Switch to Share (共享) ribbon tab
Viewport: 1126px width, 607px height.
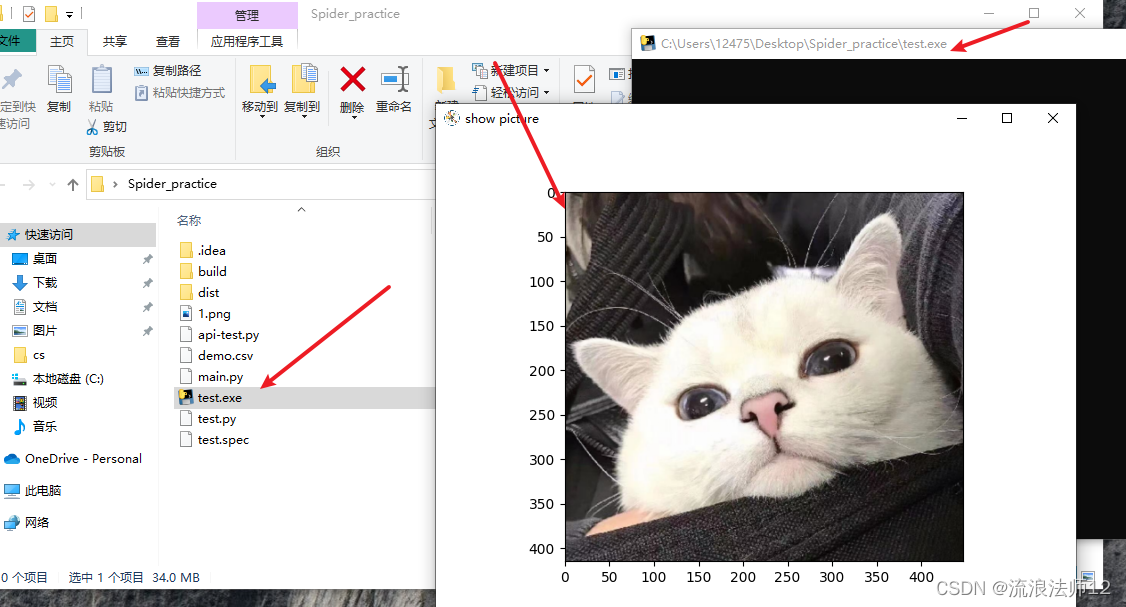click(x=115, y=42)
